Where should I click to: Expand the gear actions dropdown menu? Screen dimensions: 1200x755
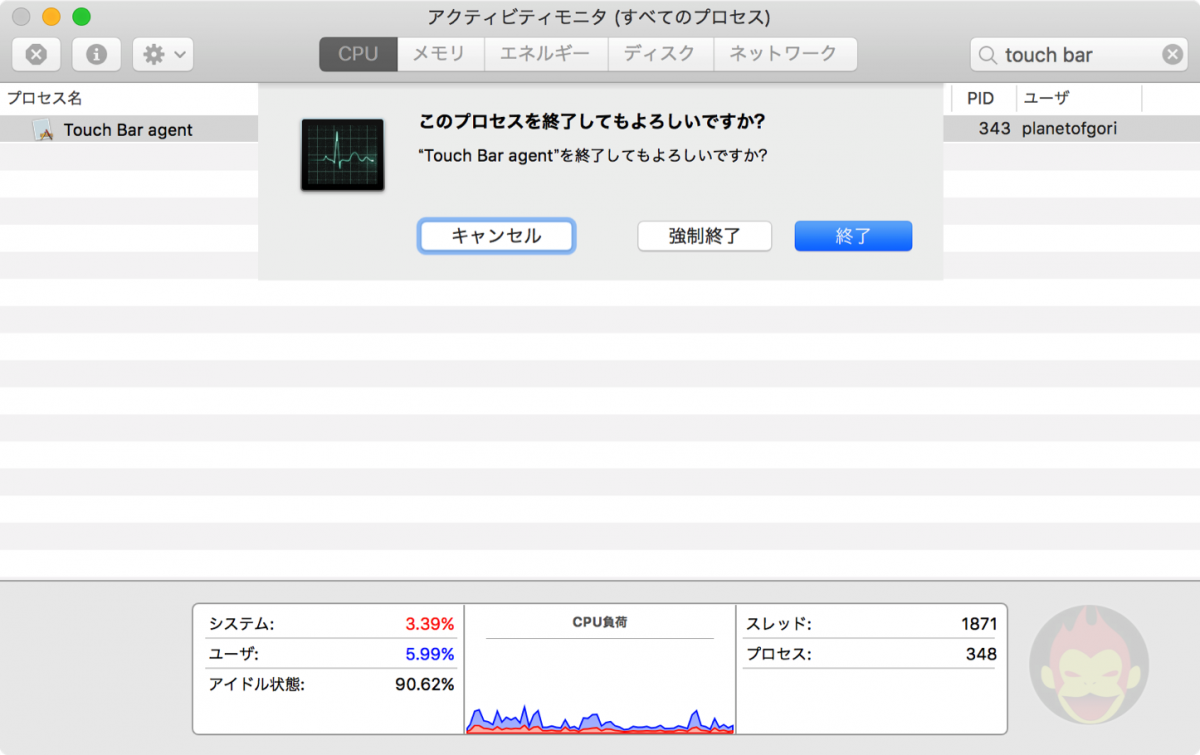(x=163, y=54)
